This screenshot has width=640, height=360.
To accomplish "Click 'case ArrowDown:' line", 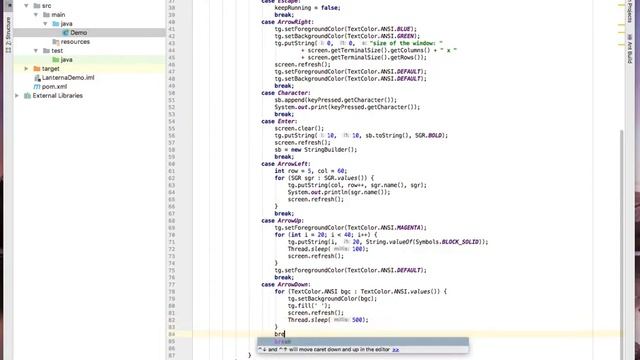I will pos(286,284).
